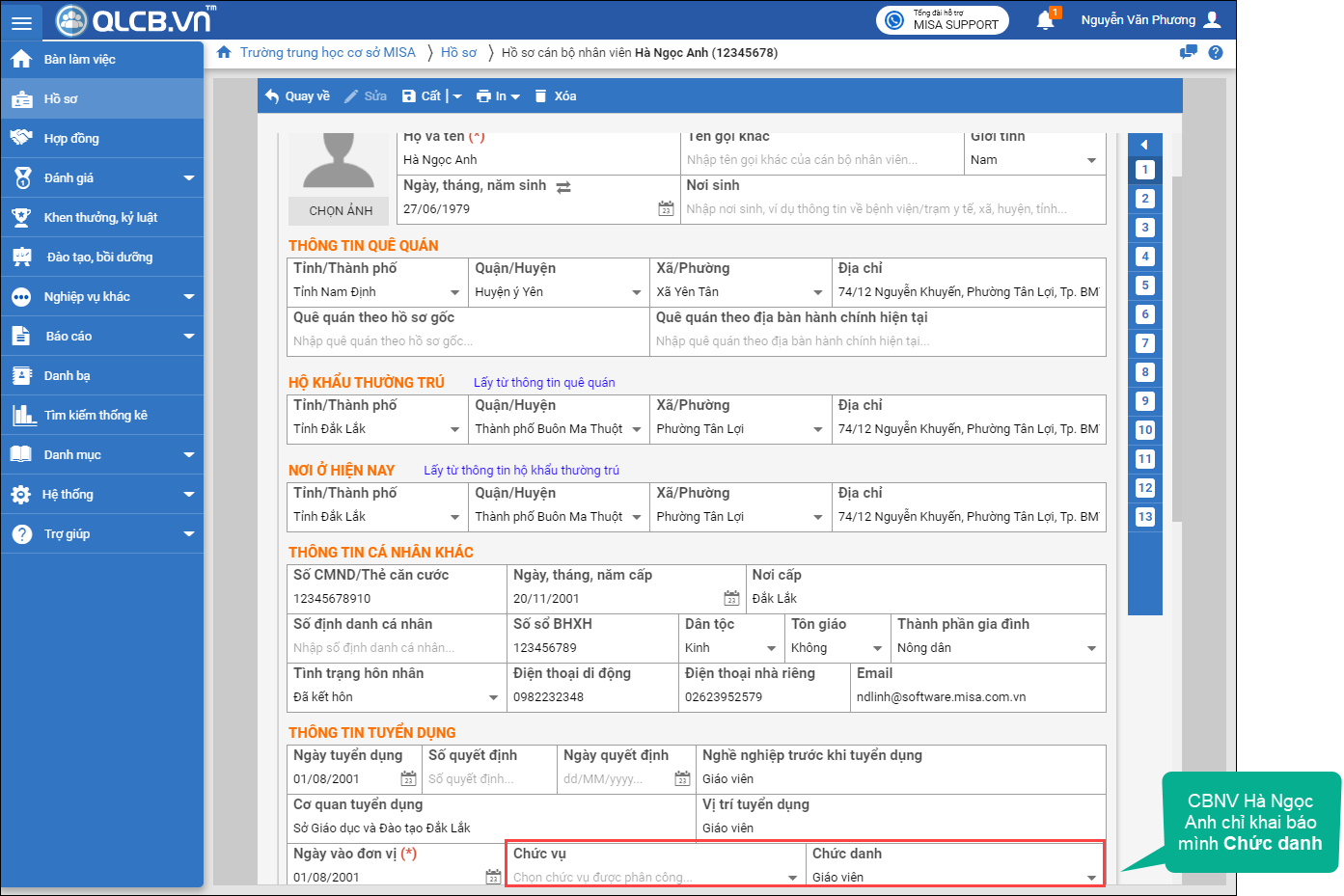Click the home icon in breadcrumb

click(x=224, y=52)
